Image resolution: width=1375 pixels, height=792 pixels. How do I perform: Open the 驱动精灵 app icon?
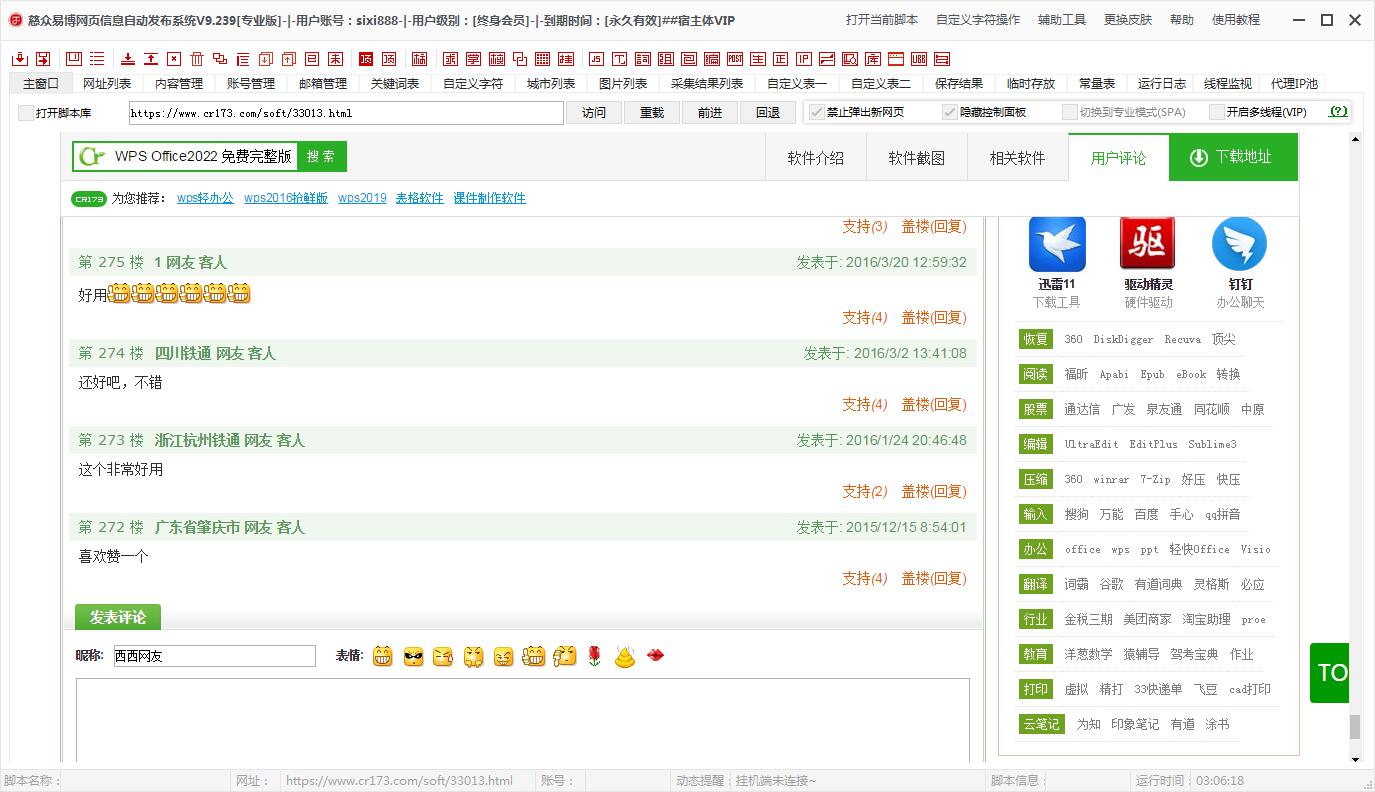click(1148, 244)
